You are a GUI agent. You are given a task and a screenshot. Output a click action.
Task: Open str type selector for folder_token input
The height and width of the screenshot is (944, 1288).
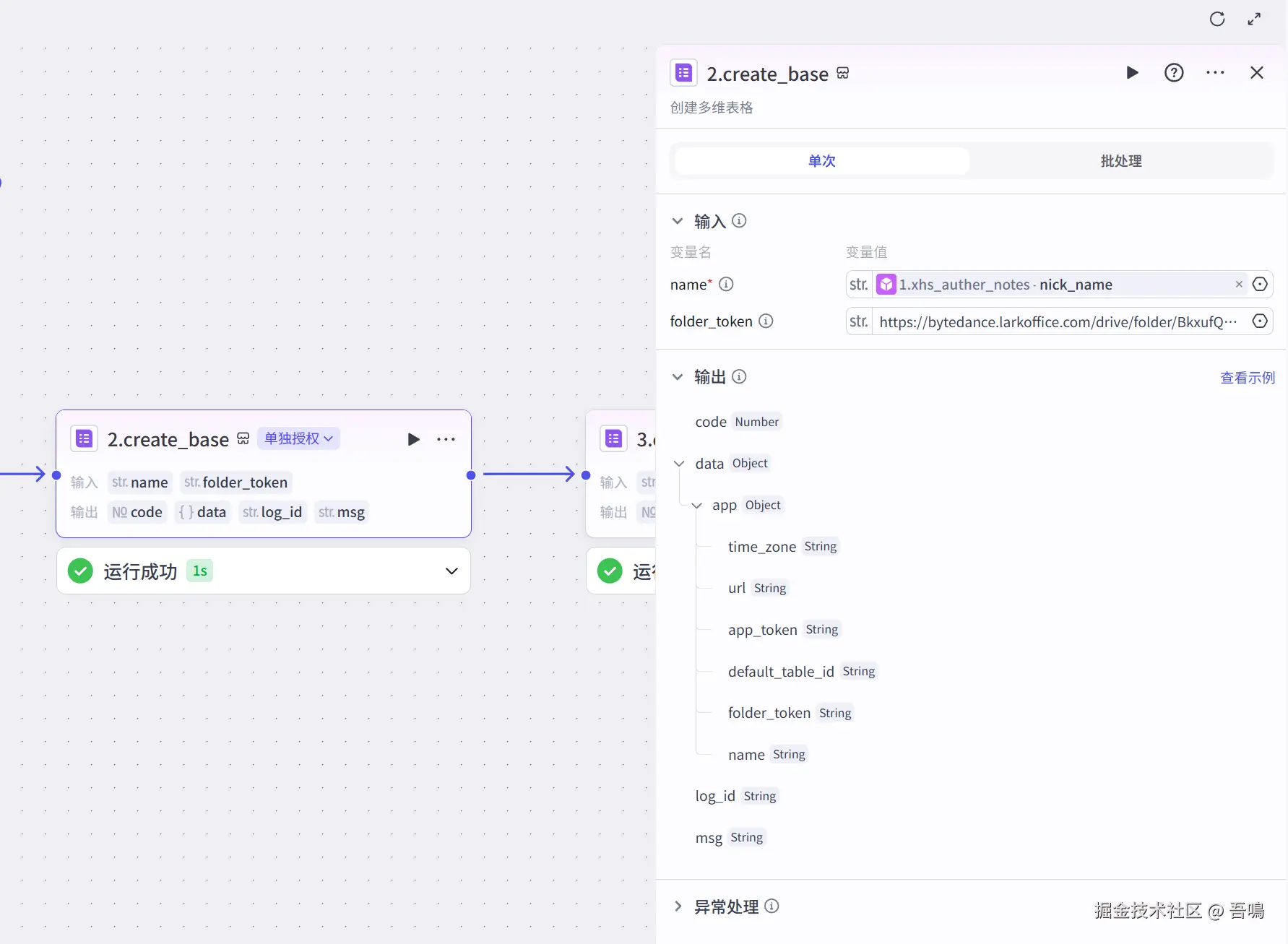[x=859, y=321]
